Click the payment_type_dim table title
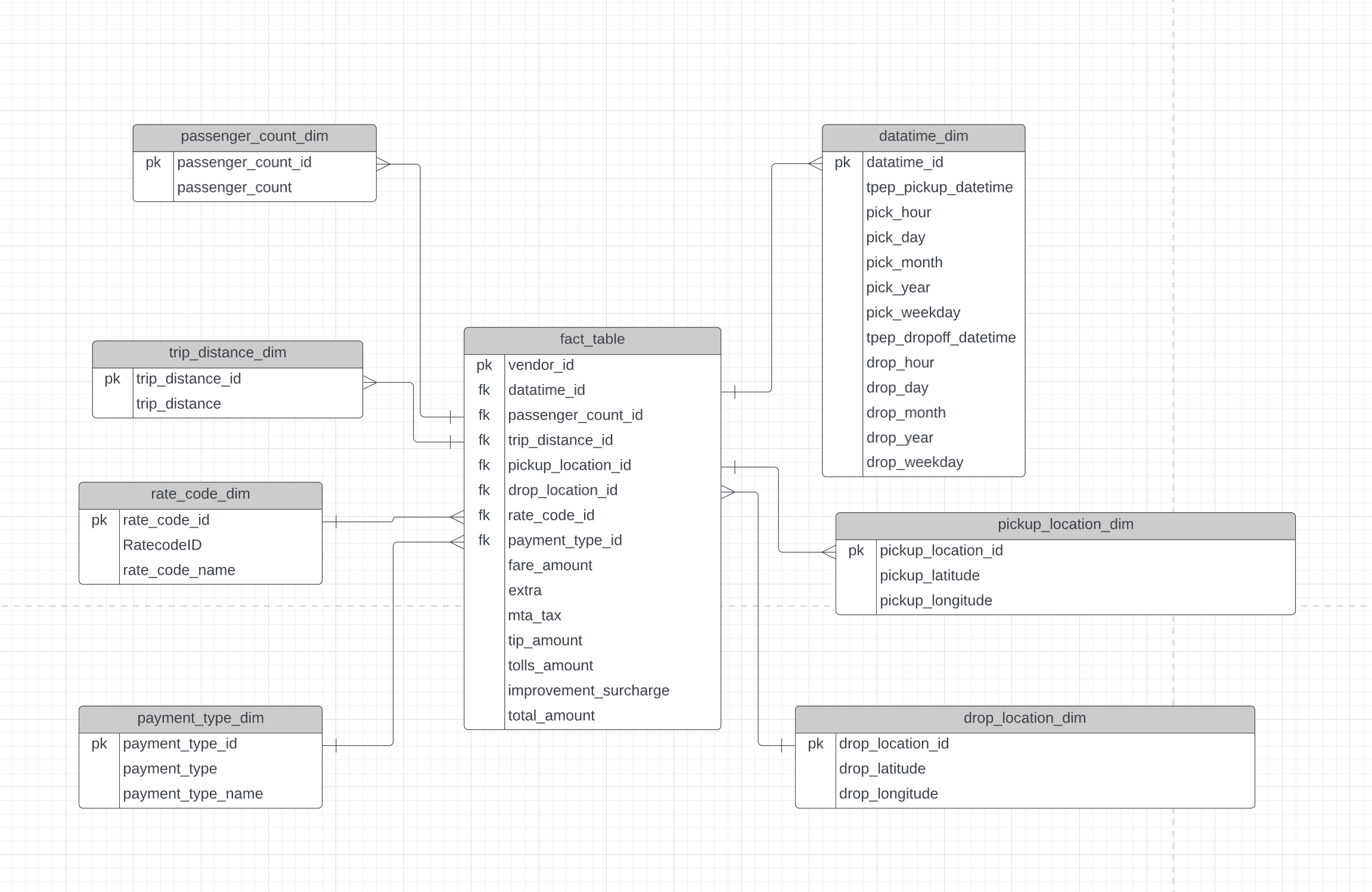1372x892 pixels. pyautogui.click(x=200, y=718)
